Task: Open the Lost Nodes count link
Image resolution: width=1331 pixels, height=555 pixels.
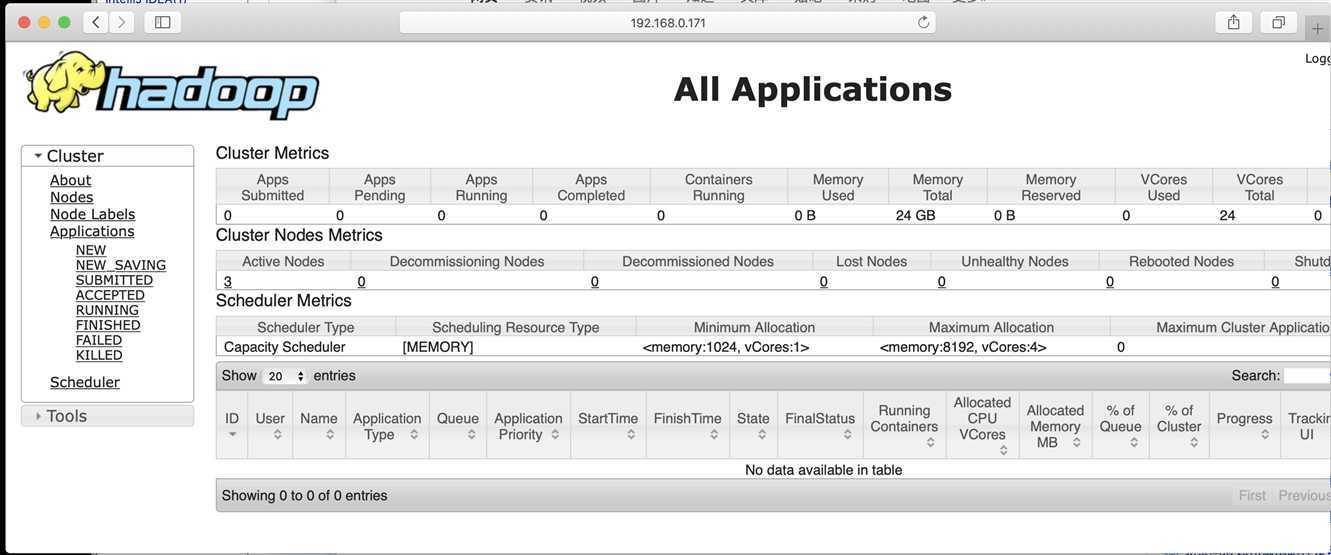Action: [x=824, y=282]
